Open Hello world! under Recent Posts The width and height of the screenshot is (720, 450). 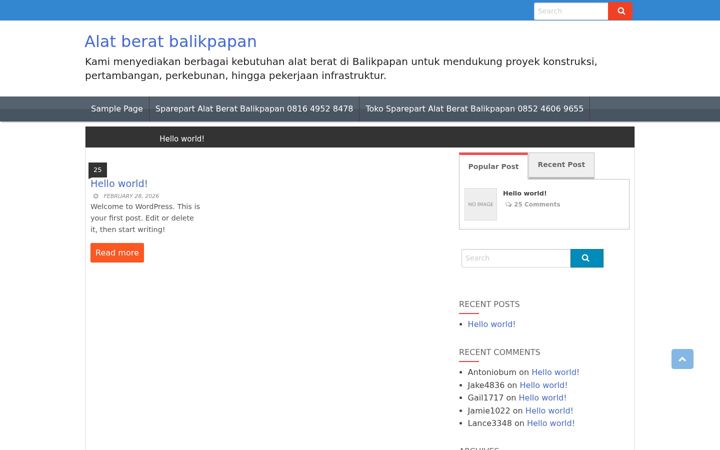491,324
